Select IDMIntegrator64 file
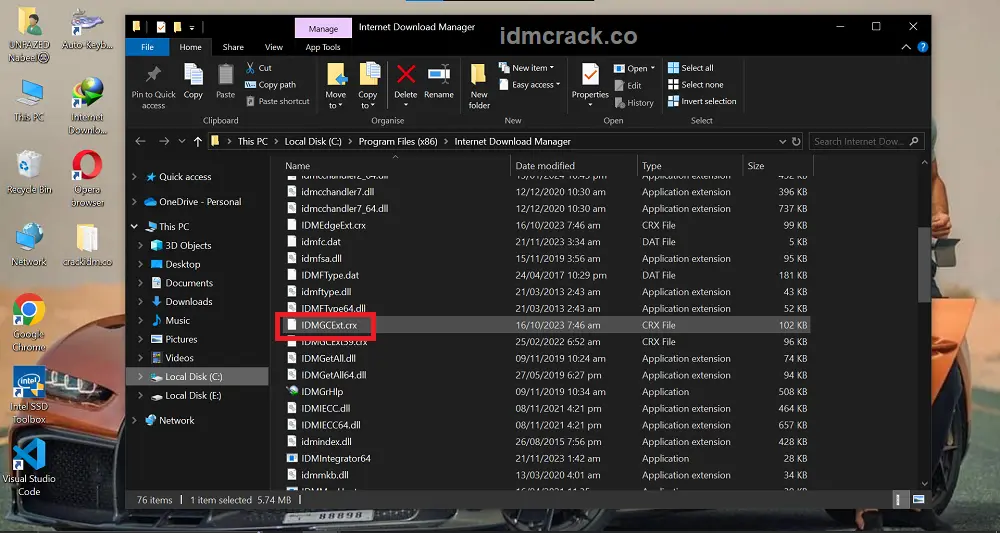The height and width of the screenshot is (533, 1000). click(335, 458)
